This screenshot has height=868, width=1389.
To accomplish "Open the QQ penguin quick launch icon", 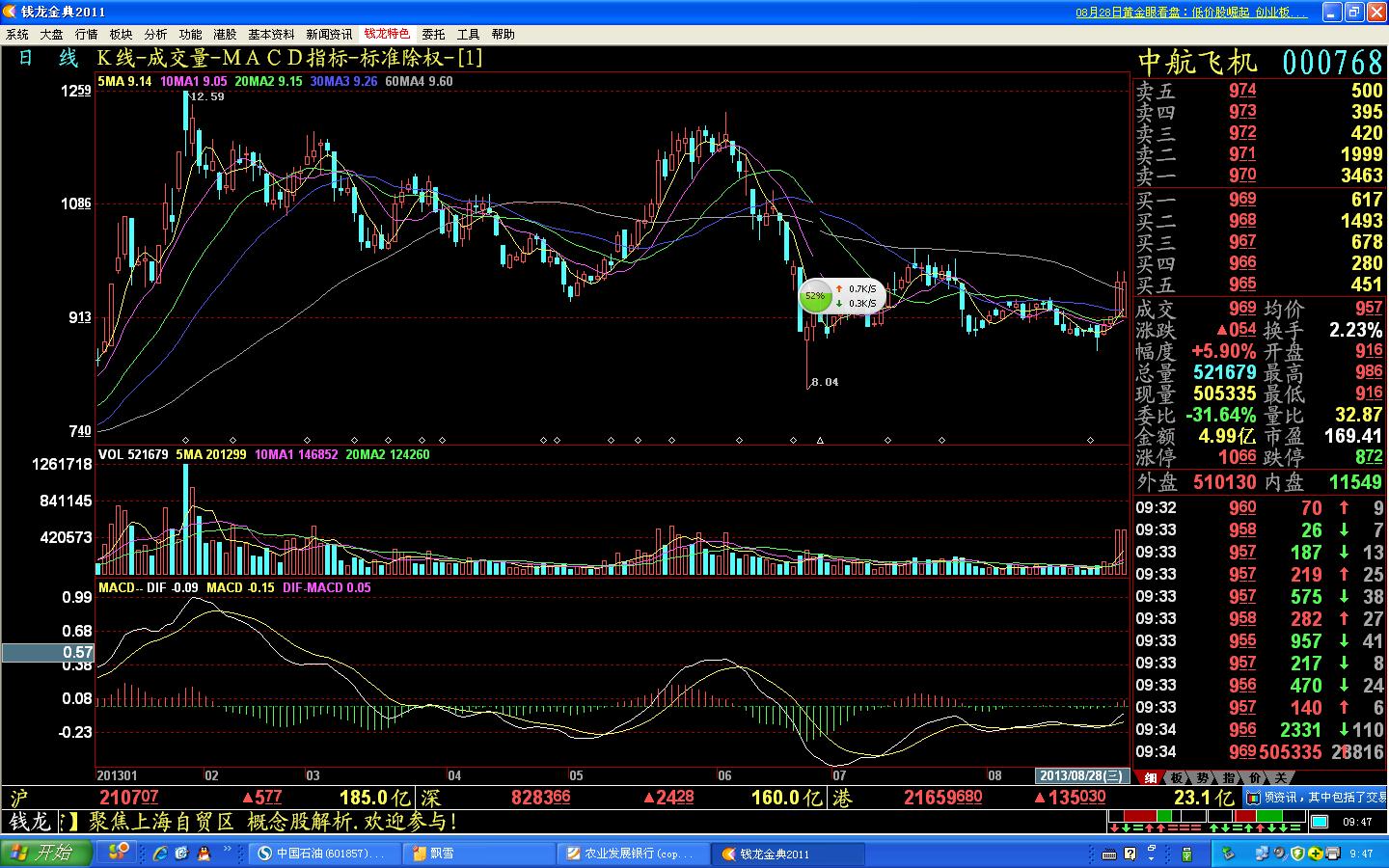I will click(x=204, y=854).
